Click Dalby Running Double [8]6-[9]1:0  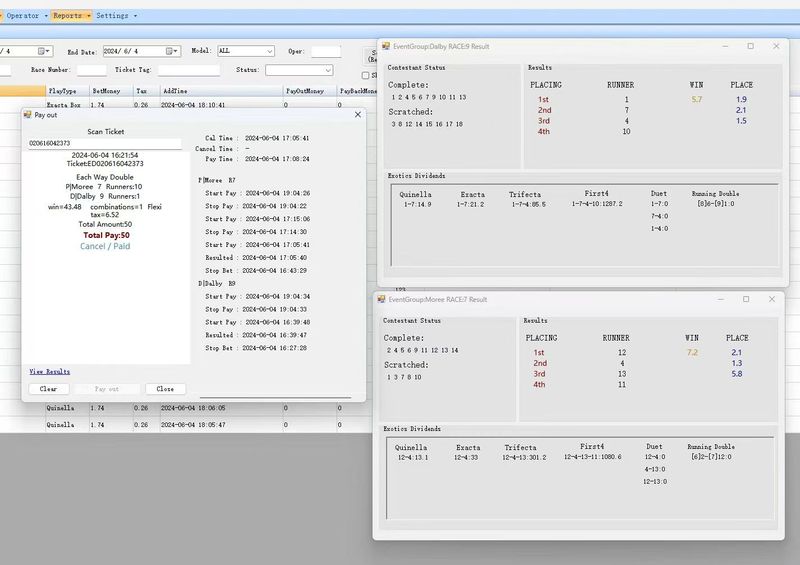coord(716,204)
